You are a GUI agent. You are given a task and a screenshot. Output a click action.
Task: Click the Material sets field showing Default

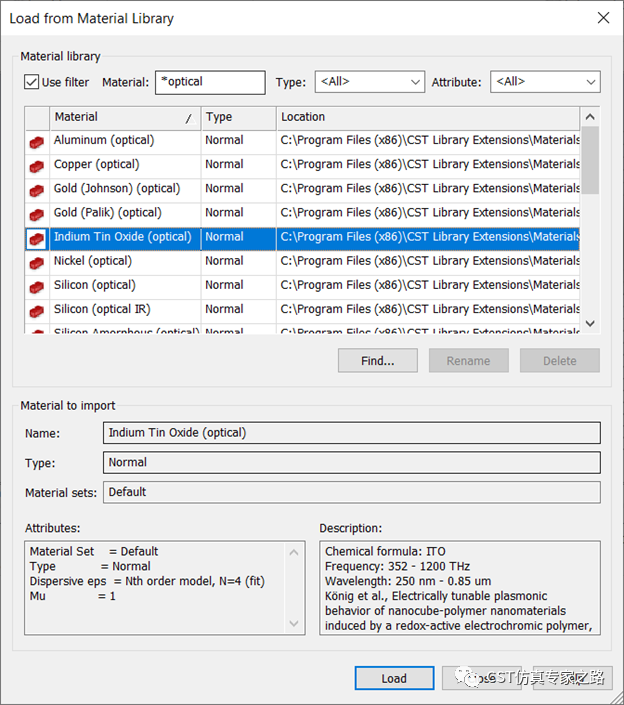[352, 492]
